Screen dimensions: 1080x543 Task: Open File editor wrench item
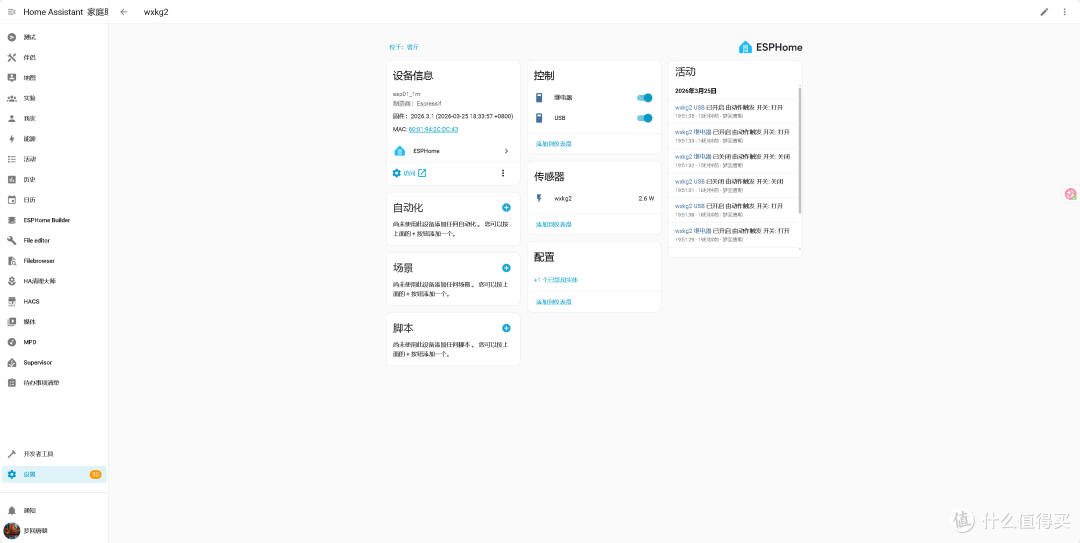coord(54,240)
